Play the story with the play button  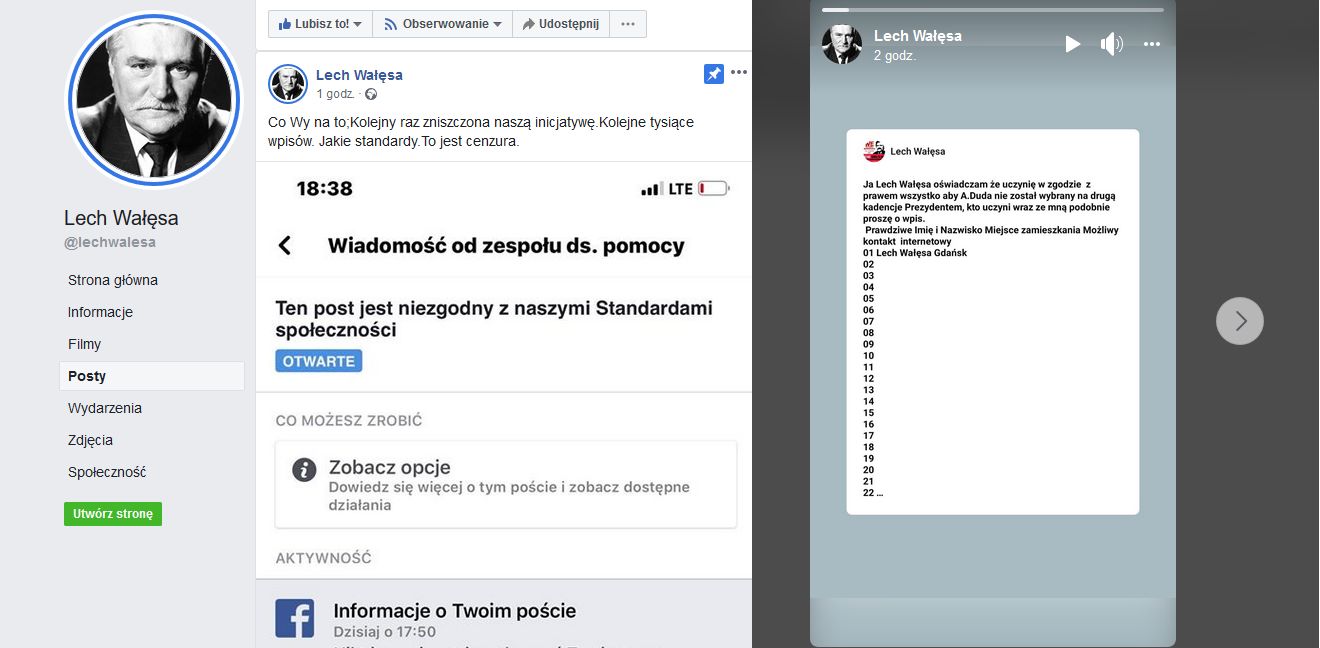1072,44
